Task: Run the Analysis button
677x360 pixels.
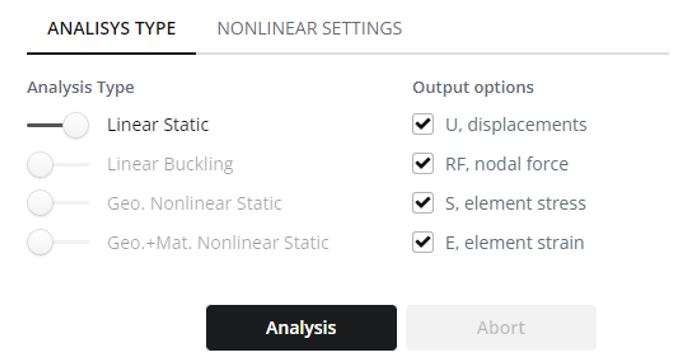Action: pyautogui.click(x=301, y=328)
